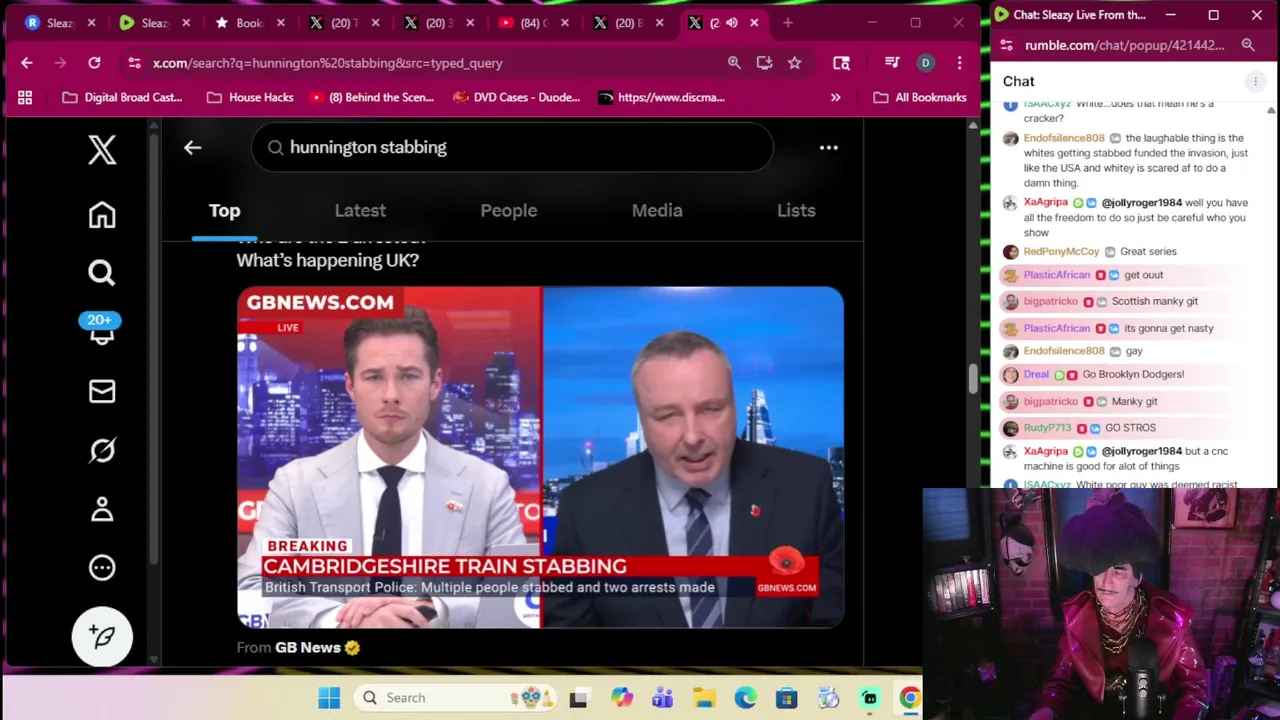This screenshot has height=720, width=1280.
Task: Switch to the Book starred browser tab
Action: (242, 22)
